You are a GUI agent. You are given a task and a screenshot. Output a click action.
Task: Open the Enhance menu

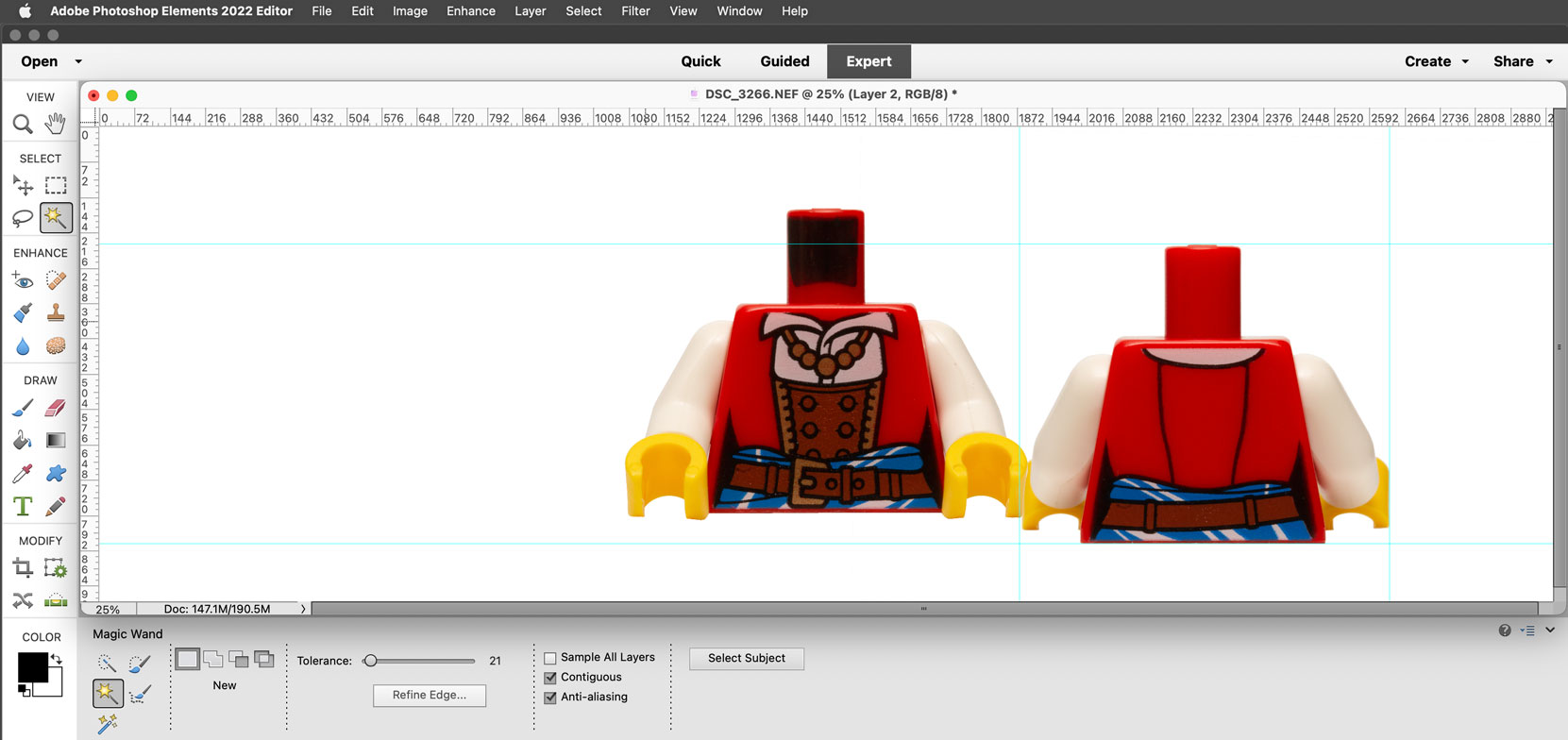(471, 11)
